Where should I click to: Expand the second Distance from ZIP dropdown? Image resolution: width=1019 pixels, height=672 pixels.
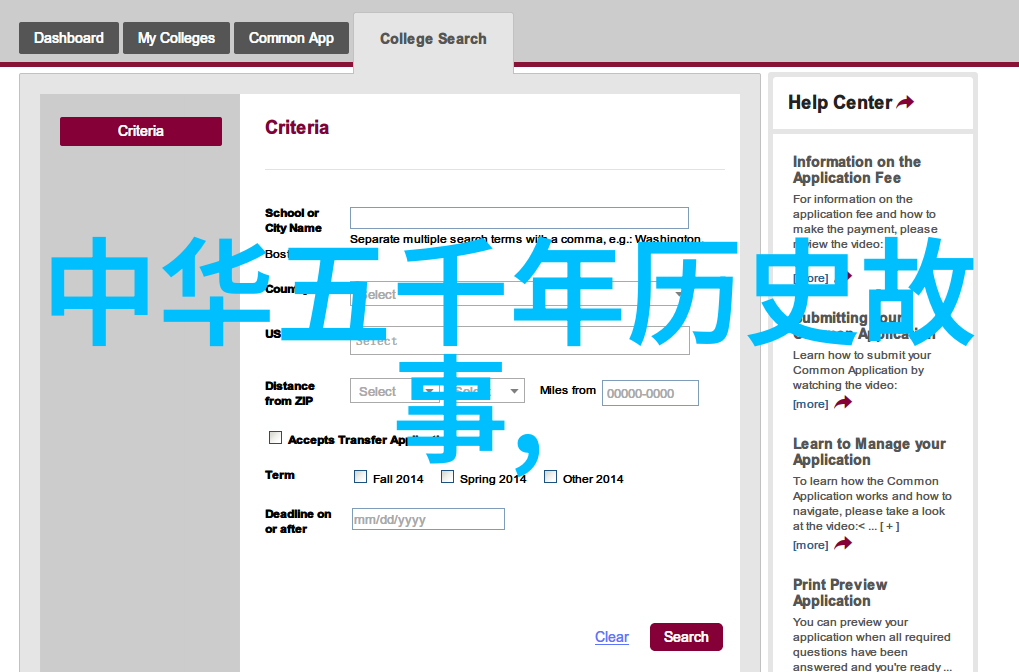point(485,391)
